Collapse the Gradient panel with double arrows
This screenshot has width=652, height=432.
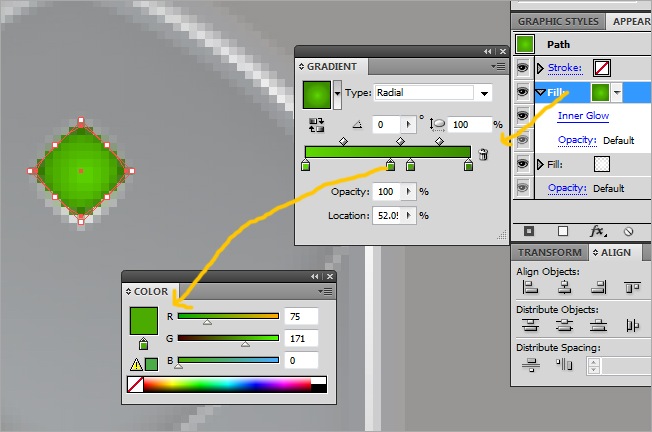tap(487, 52)
